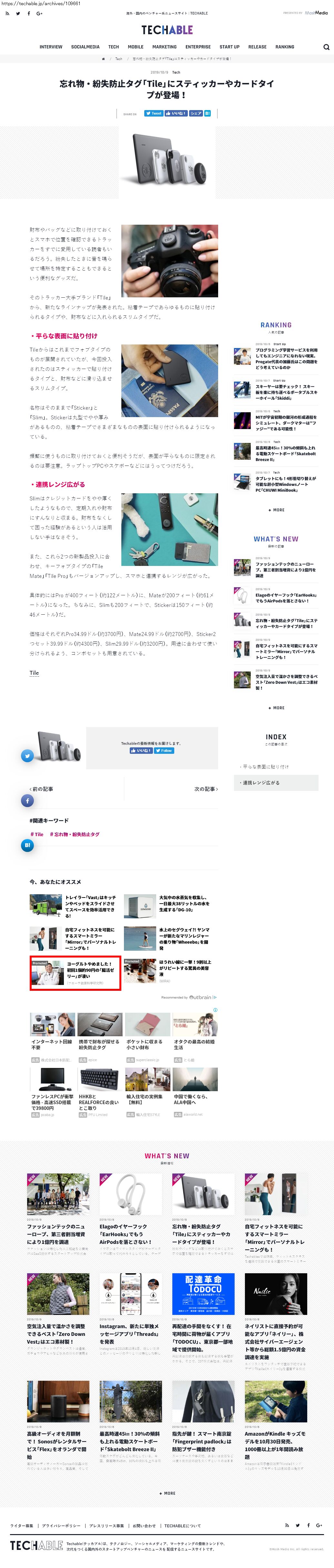Click the TECHABLE logo at top

click(167, 30)
